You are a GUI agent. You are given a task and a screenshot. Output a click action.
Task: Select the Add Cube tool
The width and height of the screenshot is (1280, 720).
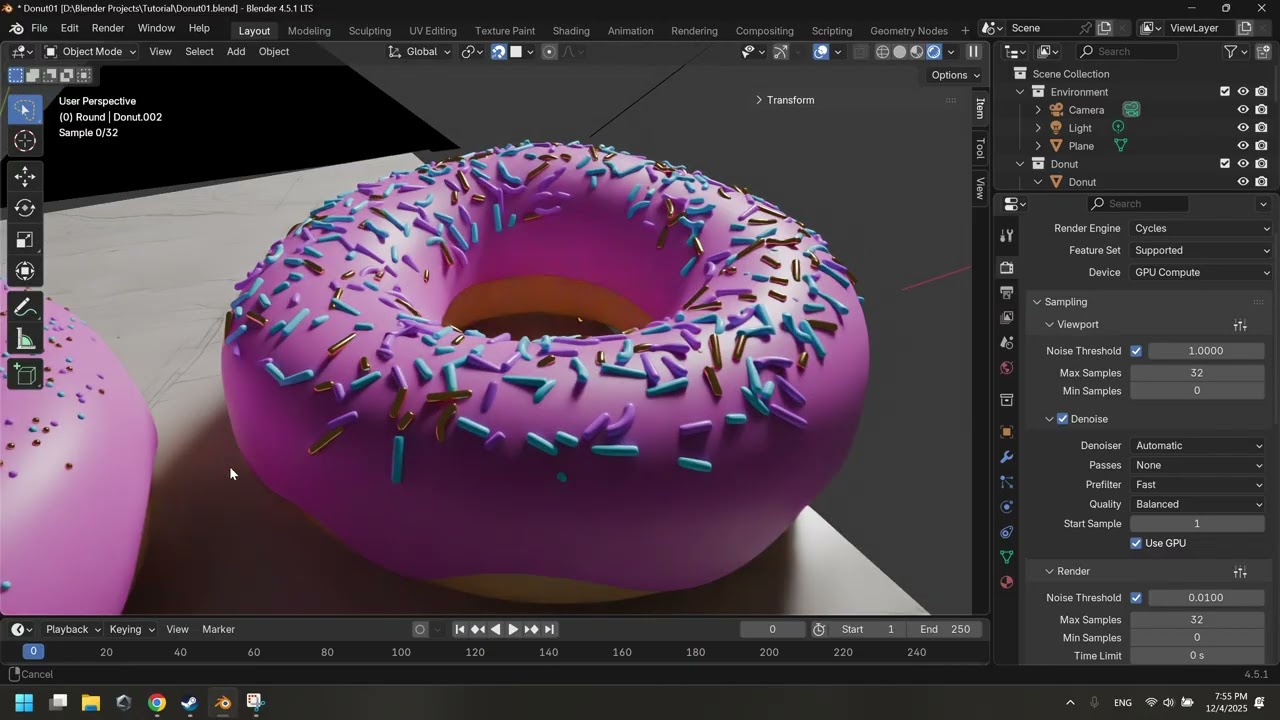point(25,376)
